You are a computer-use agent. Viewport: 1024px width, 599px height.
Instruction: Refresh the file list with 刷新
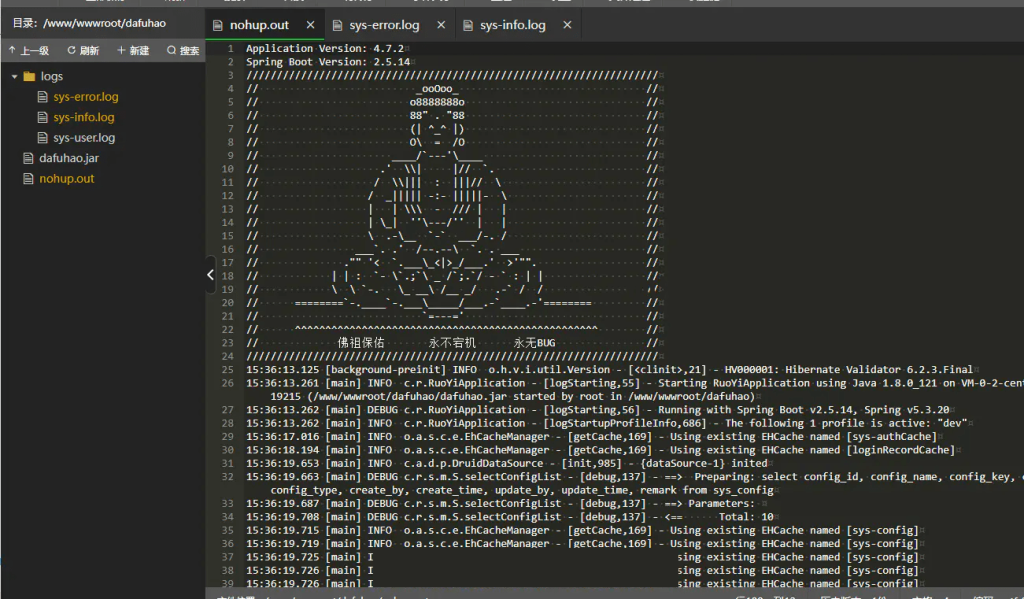coord(83,50)
